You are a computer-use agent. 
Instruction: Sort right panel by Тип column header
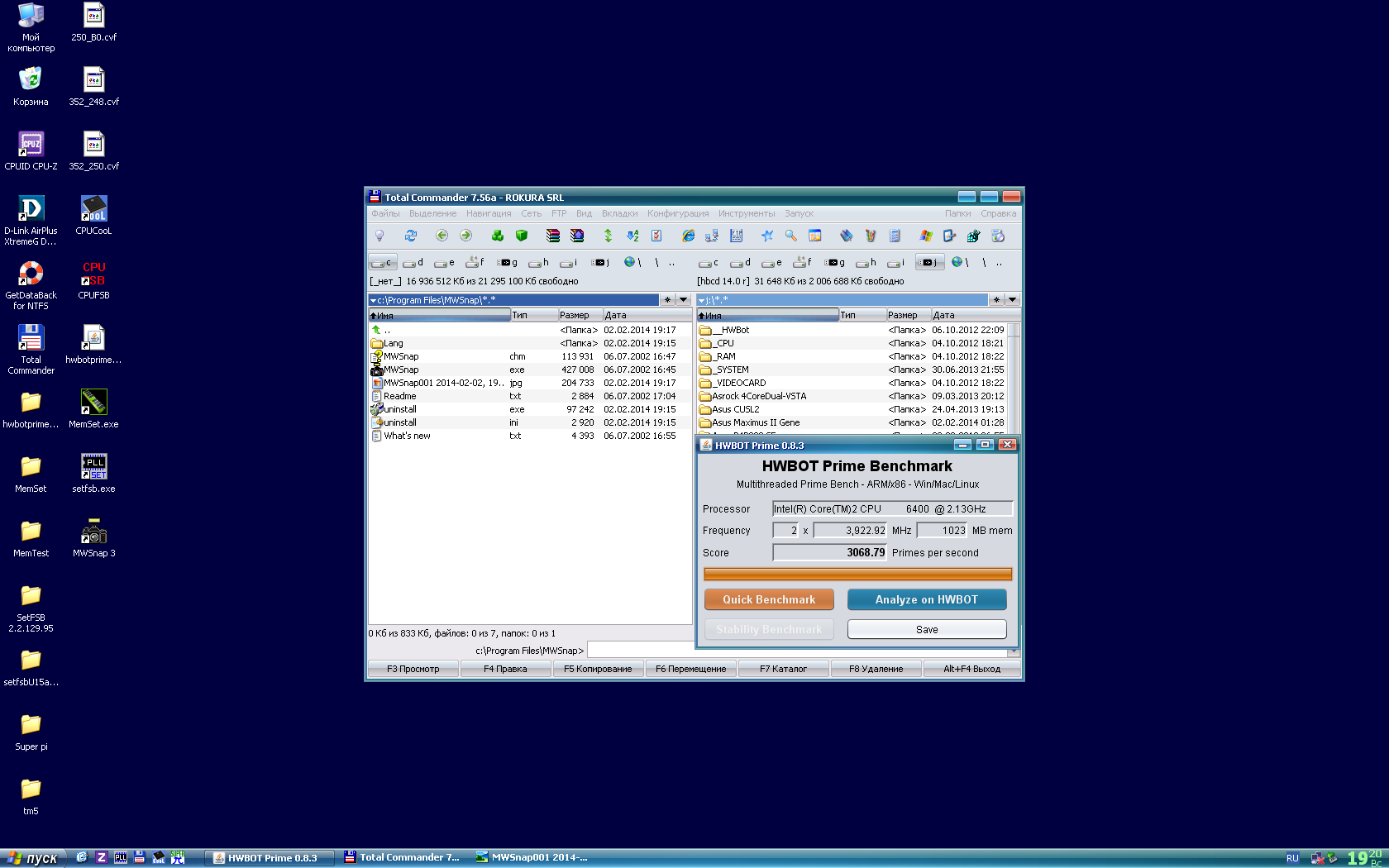(x=862, y=315)
